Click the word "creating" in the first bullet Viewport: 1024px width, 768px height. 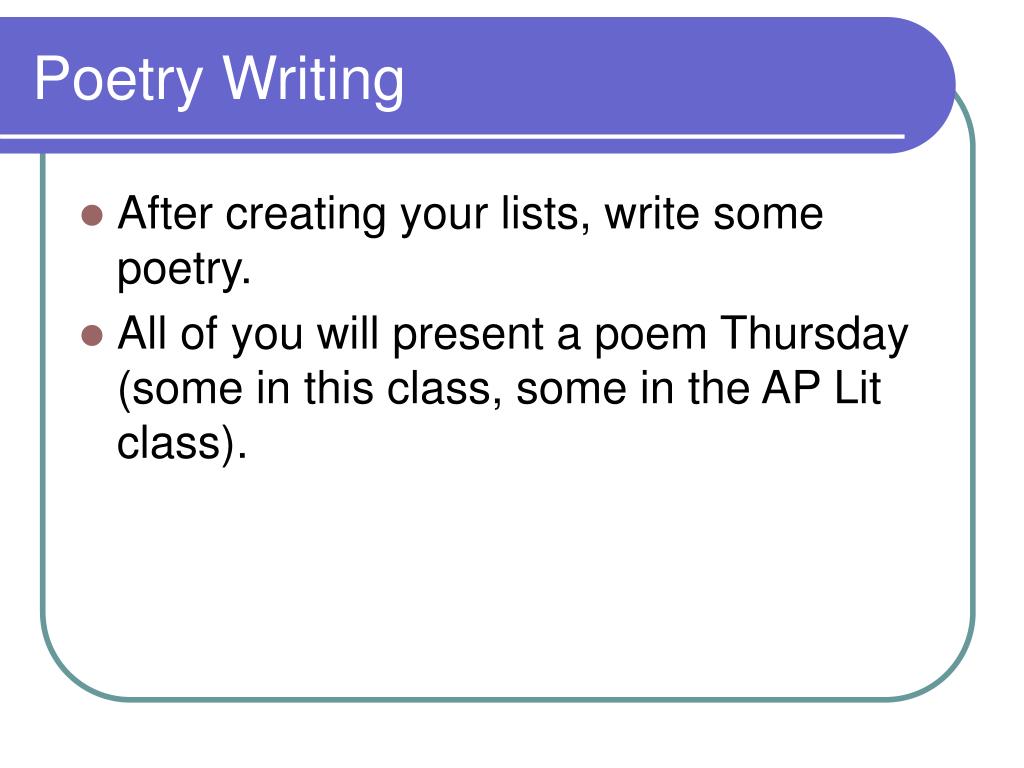click(x=306, y=215)
